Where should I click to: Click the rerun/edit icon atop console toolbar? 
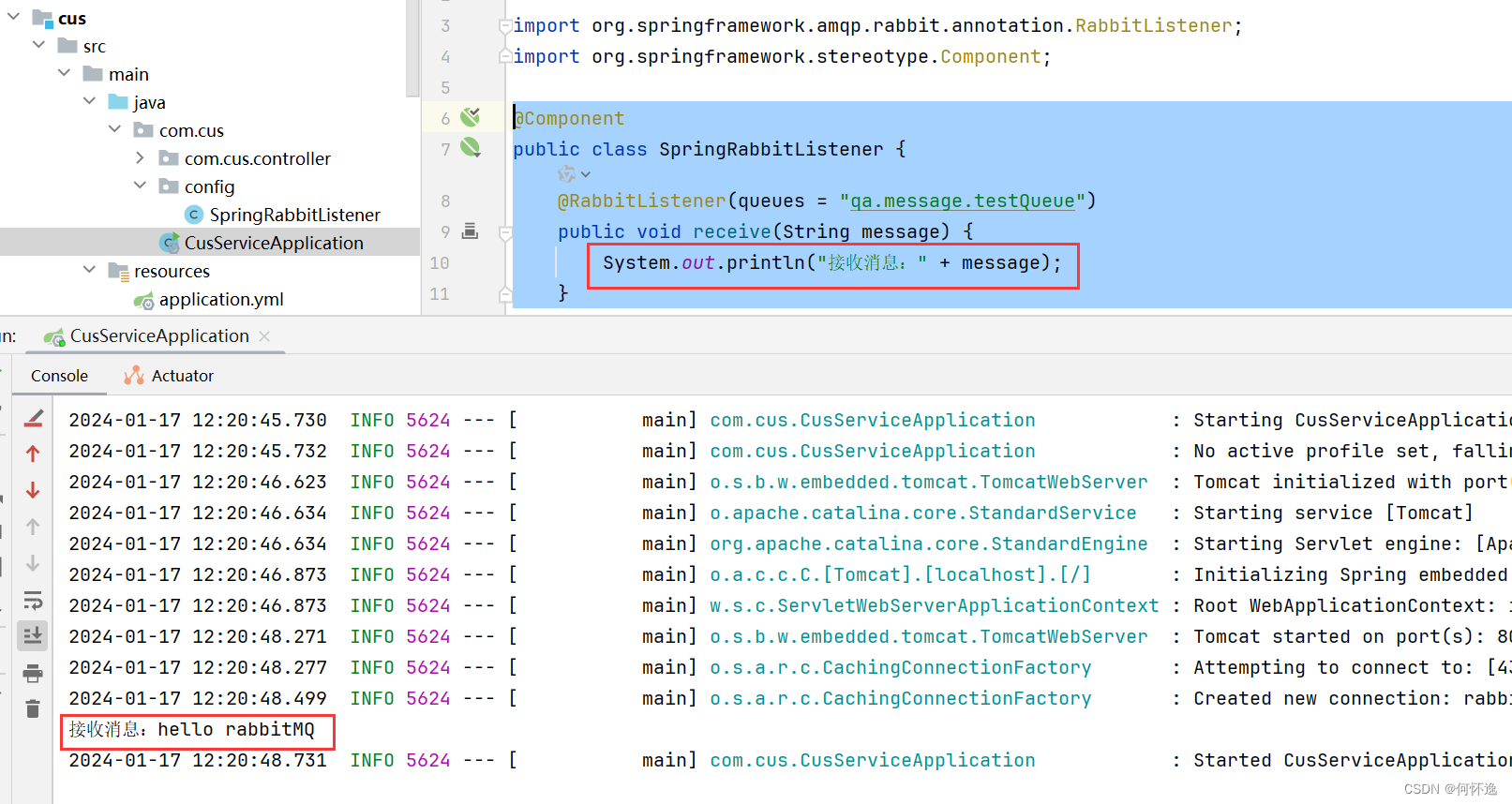[x=33, y=419]
